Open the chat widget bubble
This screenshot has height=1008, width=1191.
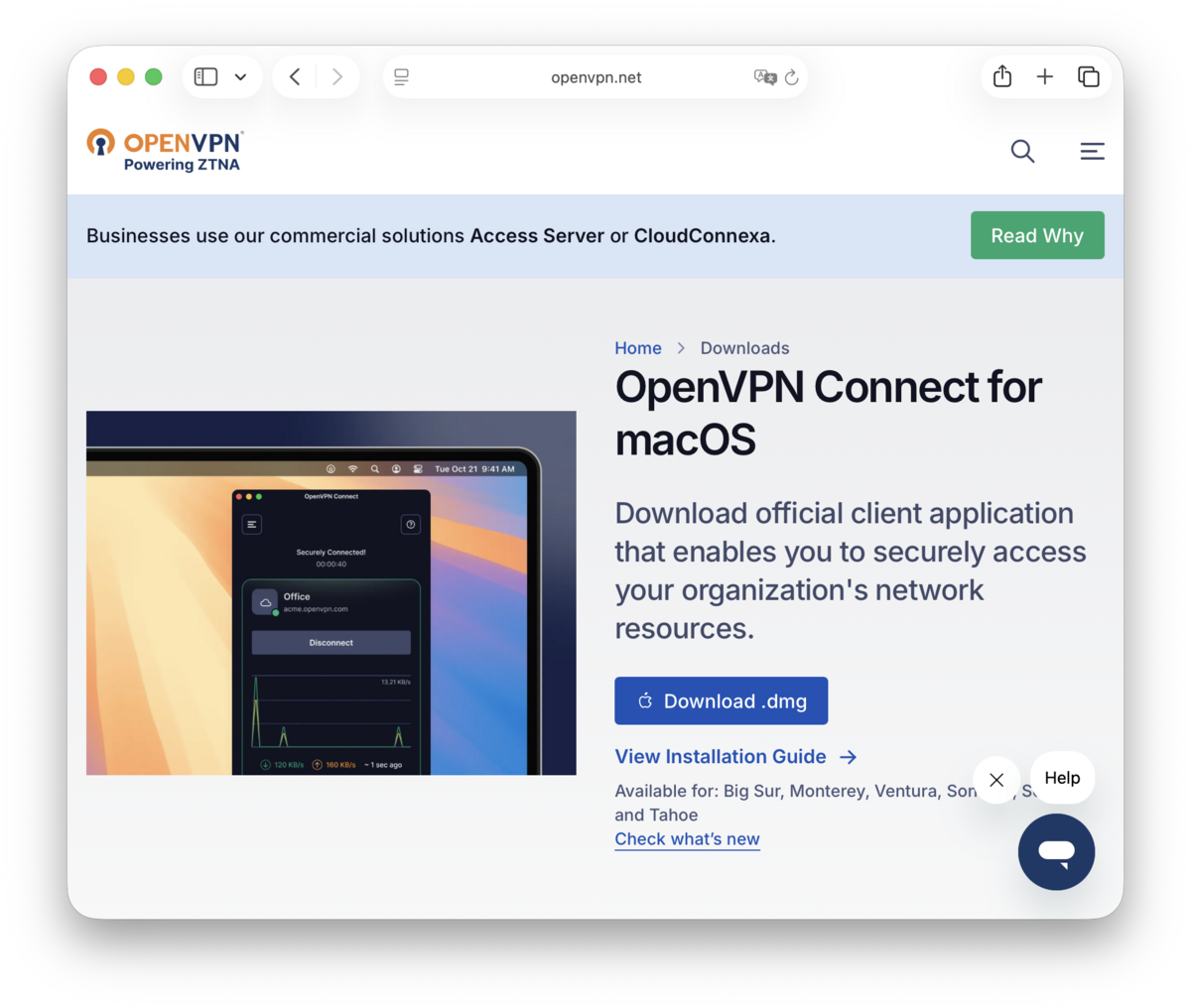1056,851
